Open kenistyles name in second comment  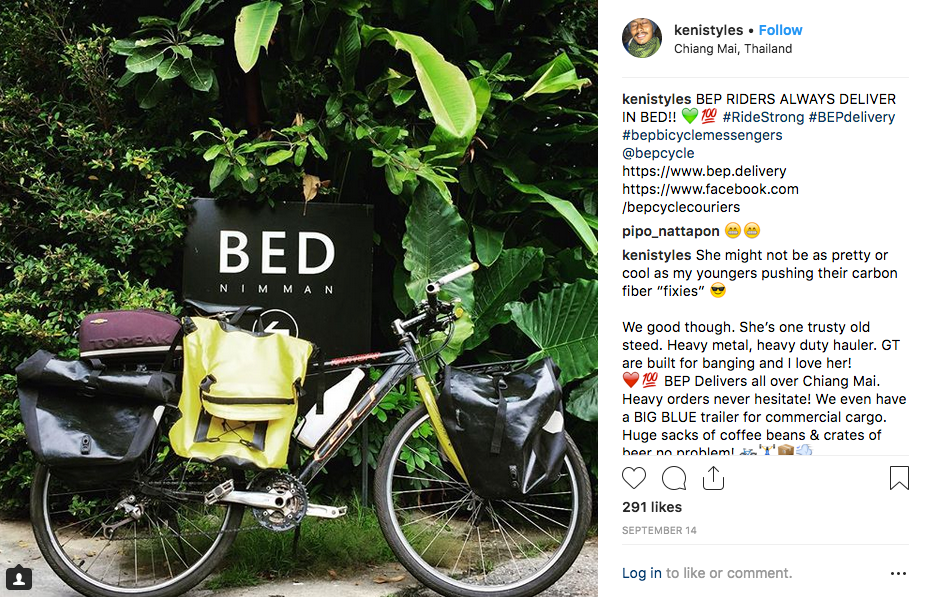point(657,255)
